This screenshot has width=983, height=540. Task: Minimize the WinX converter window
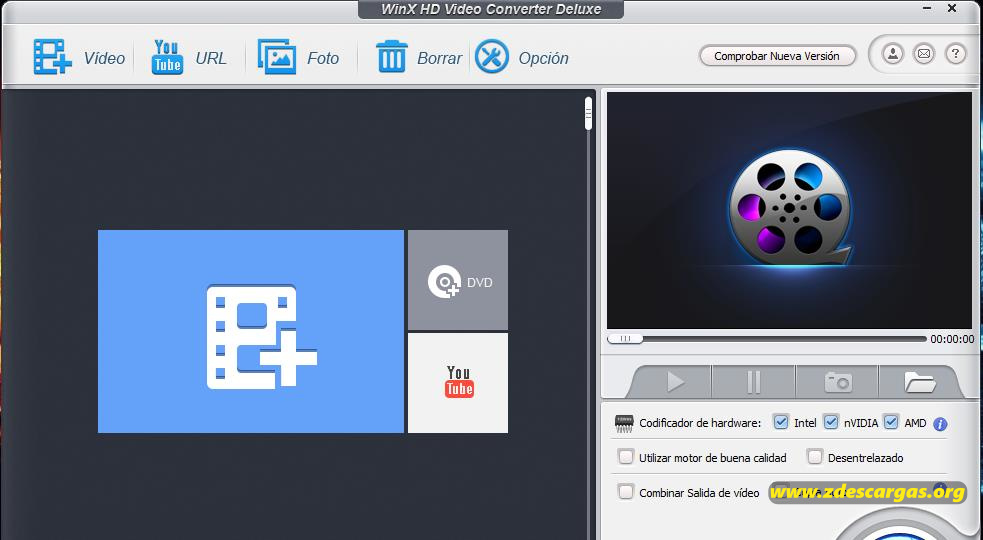click(927, 9)
